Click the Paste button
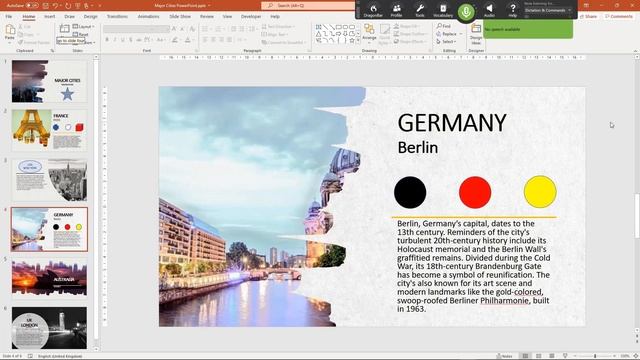This screenshot has width=640, height=360. point(10,33)
